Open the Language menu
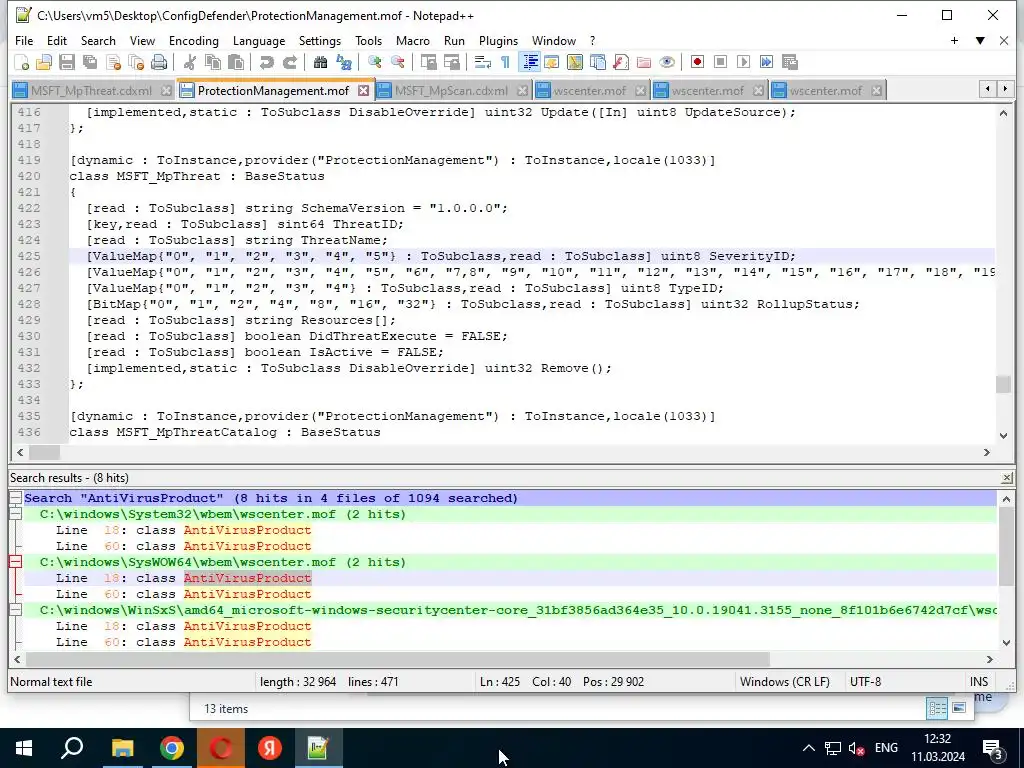 [x=259, y=40]
